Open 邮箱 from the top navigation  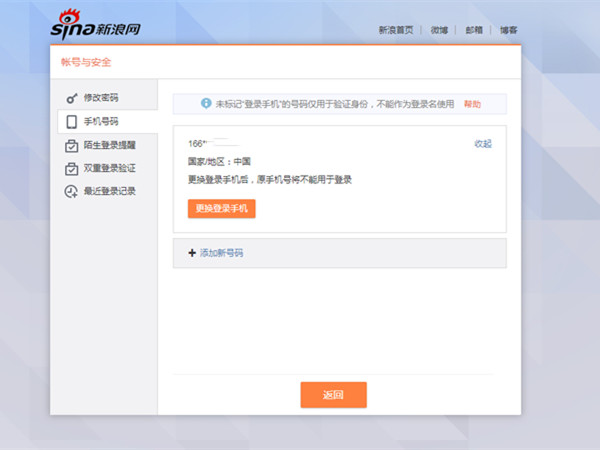click(473, 30)
